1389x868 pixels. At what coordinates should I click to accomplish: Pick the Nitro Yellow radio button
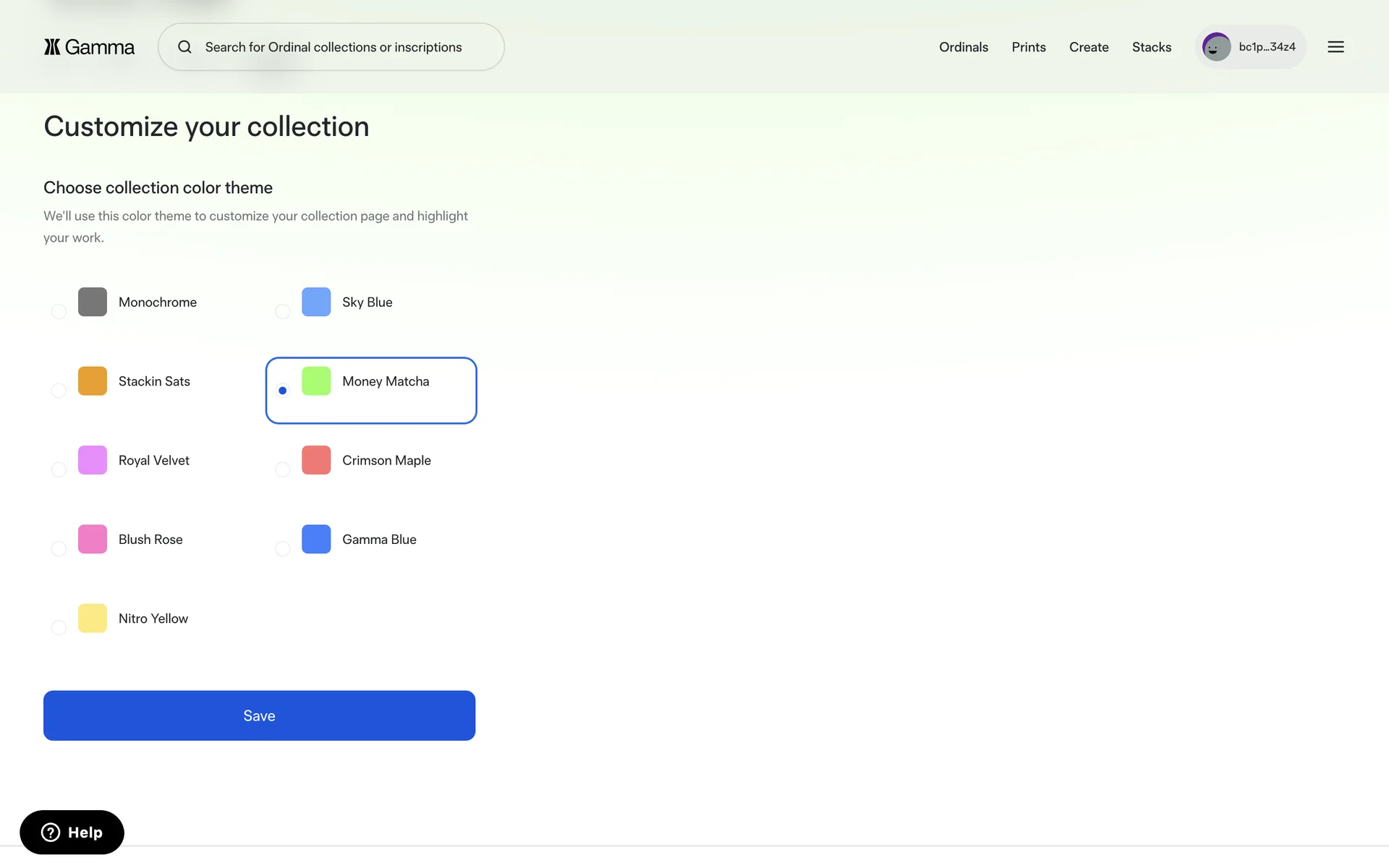pos(59,628)
